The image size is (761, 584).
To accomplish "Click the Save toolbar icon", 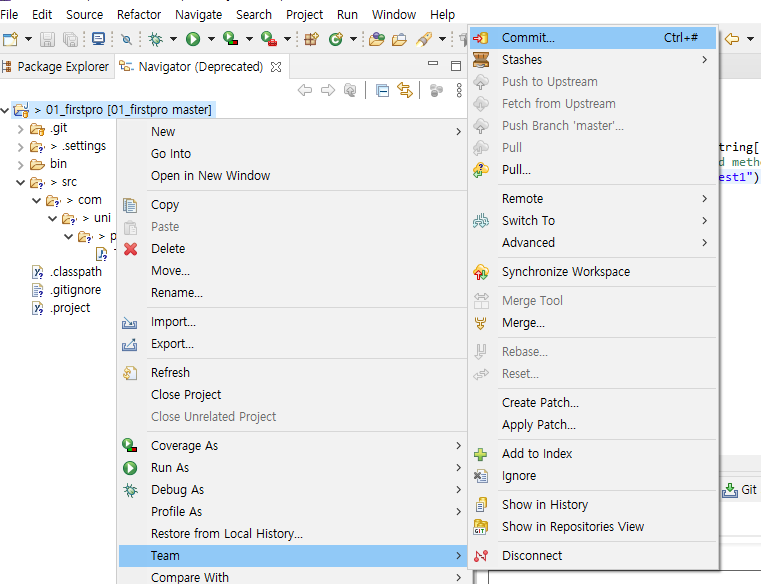I will pos(47,39).
